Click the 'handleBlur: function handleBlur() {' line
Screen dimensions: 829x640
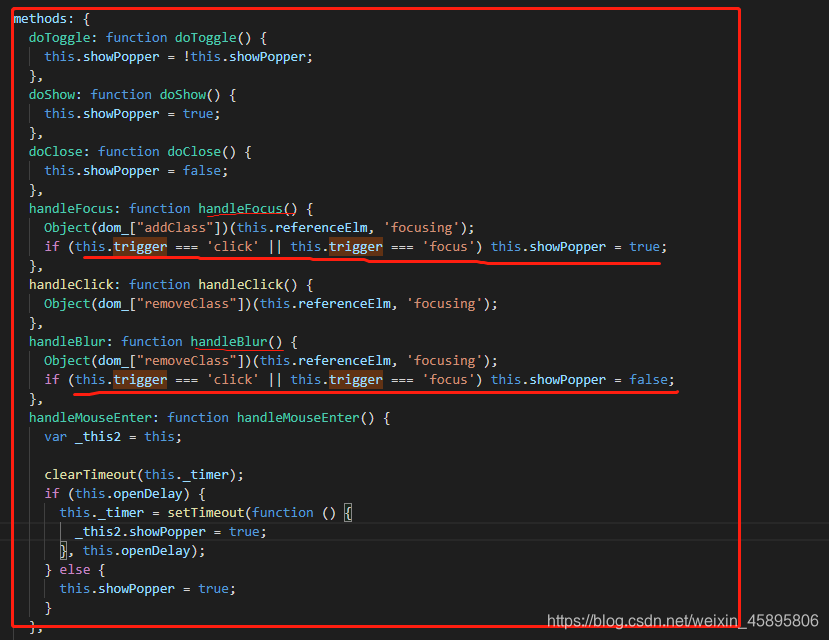click(x=163, y=342)
